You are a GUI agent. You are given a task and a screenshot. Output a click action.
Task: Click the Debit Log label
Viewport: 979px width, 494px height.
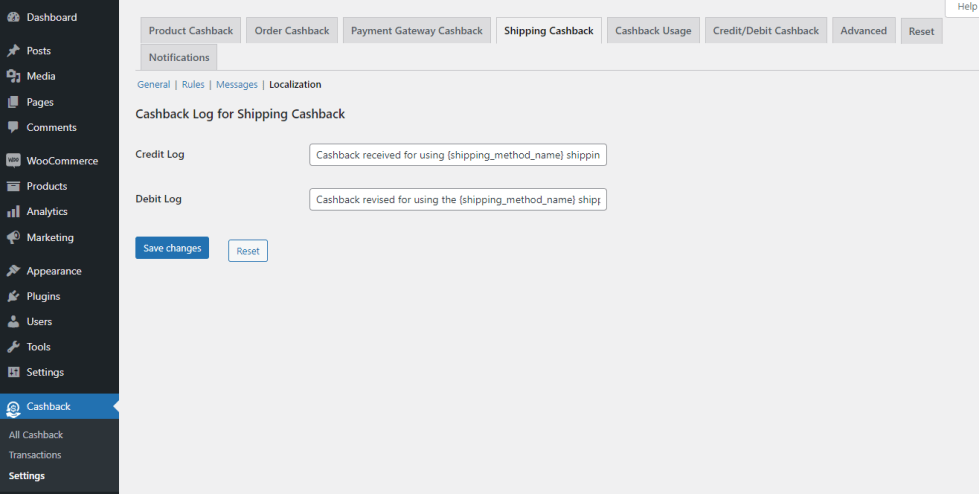pos(159,199)
